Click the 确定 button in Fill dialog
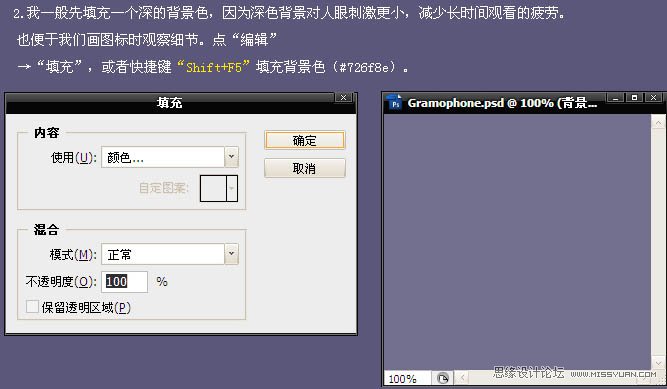The height and width of the screenshot is (389, 667). pos(304,140)
